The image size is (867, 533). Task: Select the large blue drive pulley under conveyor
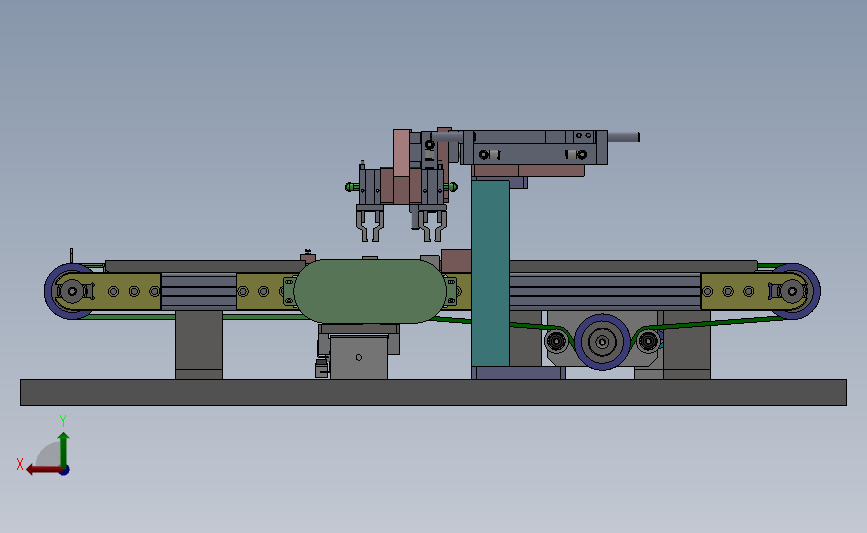[x=602, y=342]
